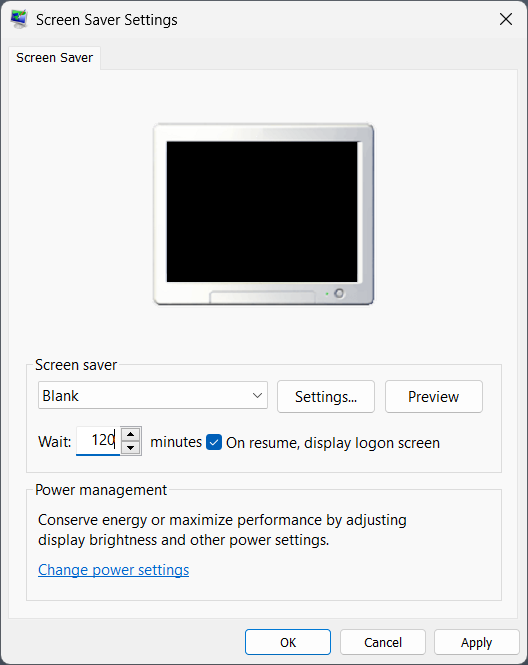Open the Change power settings link
Screen dimensions: 528x665
tap(113, 570)
